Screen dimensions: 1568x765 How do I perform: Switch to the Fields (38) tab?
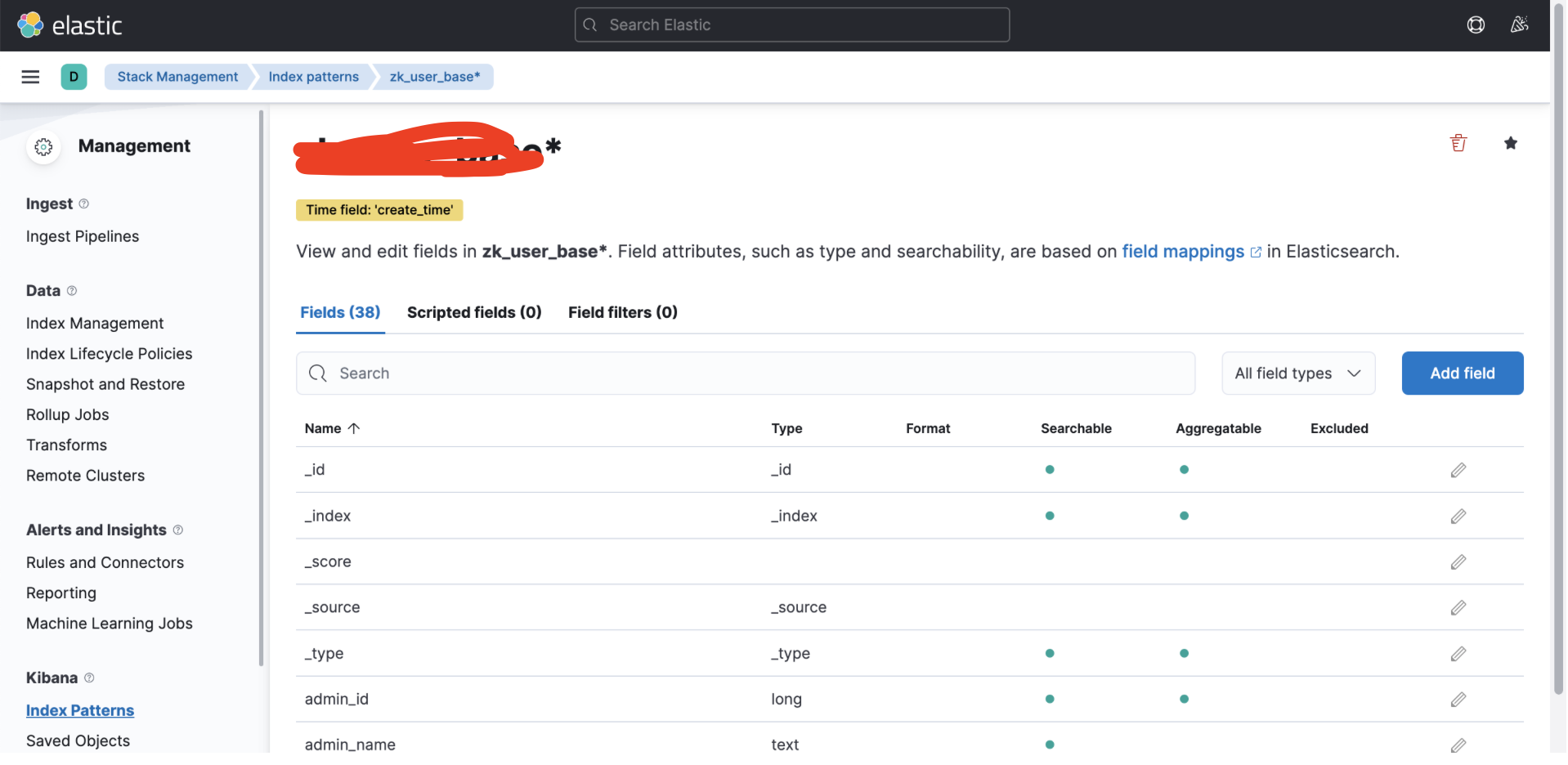(340, 312)
